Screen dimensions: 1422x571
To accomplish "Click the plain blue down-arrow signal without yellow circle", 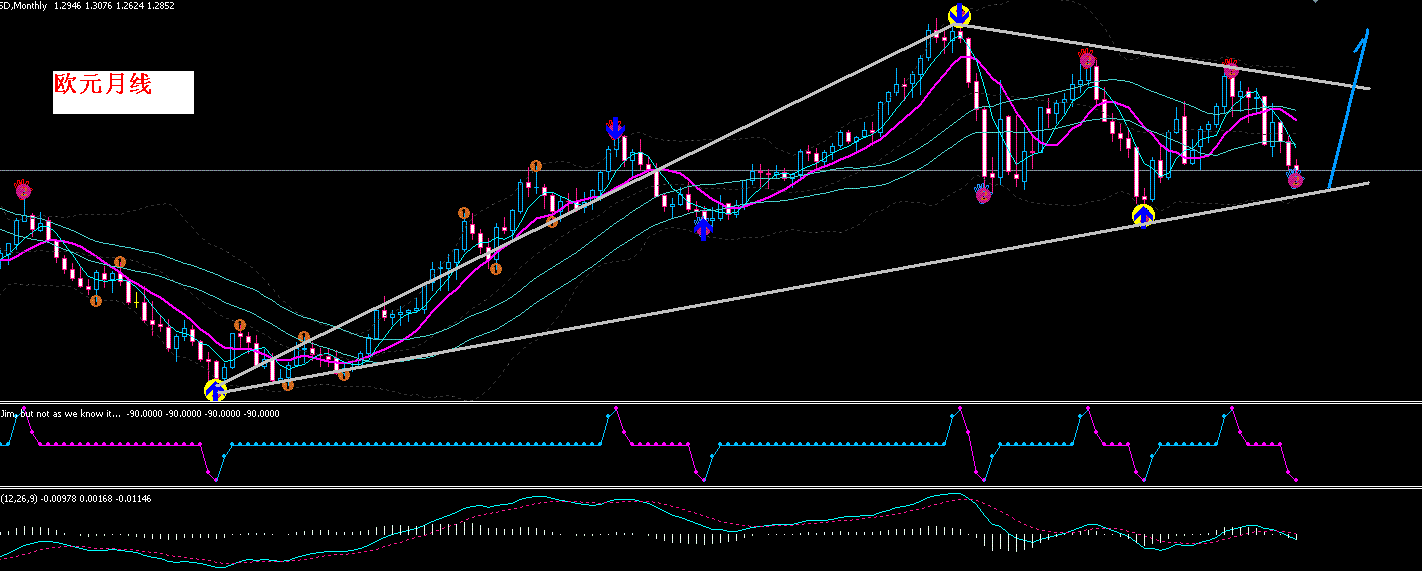I will 615,128.
